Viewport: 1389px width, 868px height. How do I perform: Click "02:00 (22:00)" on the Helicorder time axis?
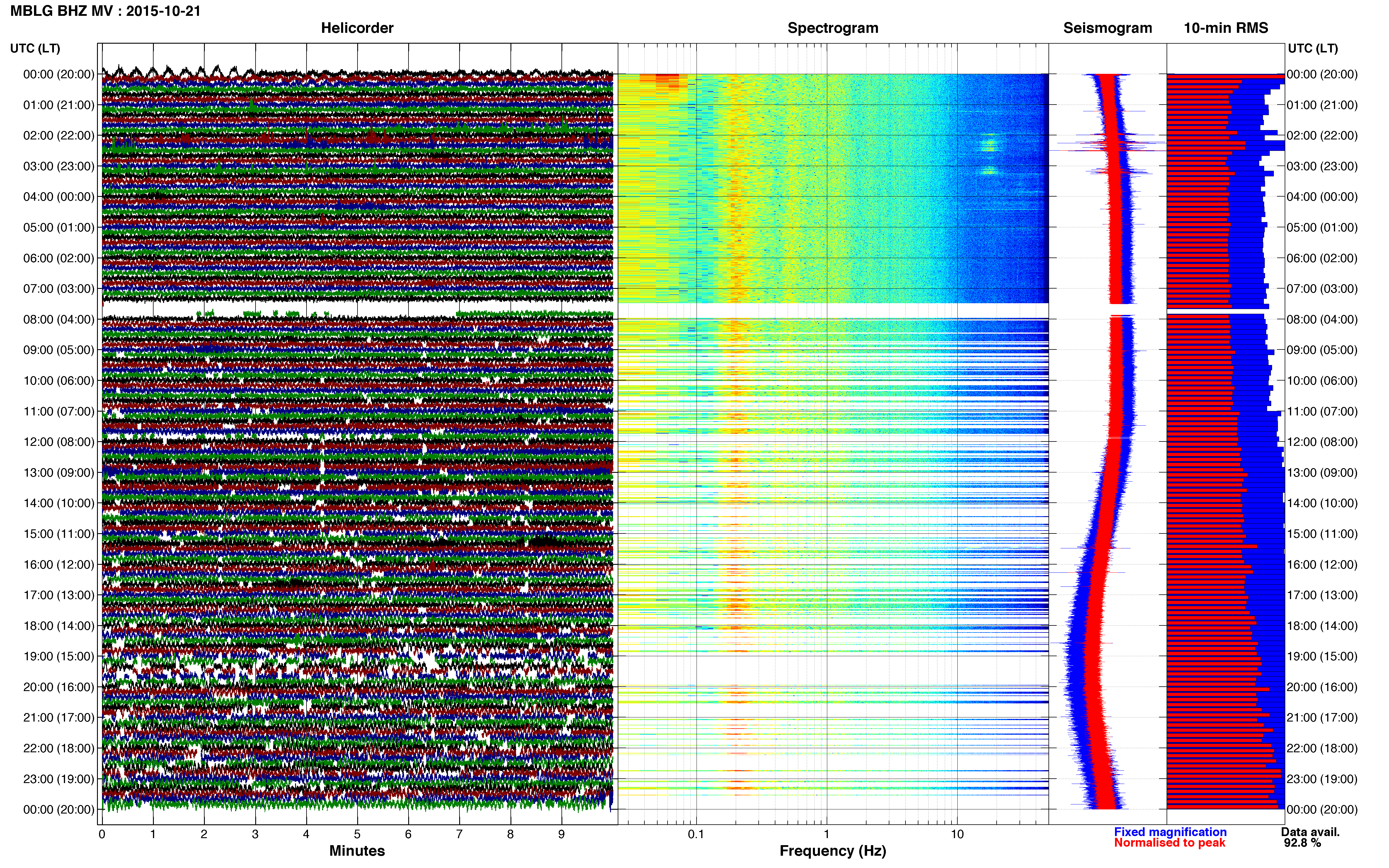(59, 135)
